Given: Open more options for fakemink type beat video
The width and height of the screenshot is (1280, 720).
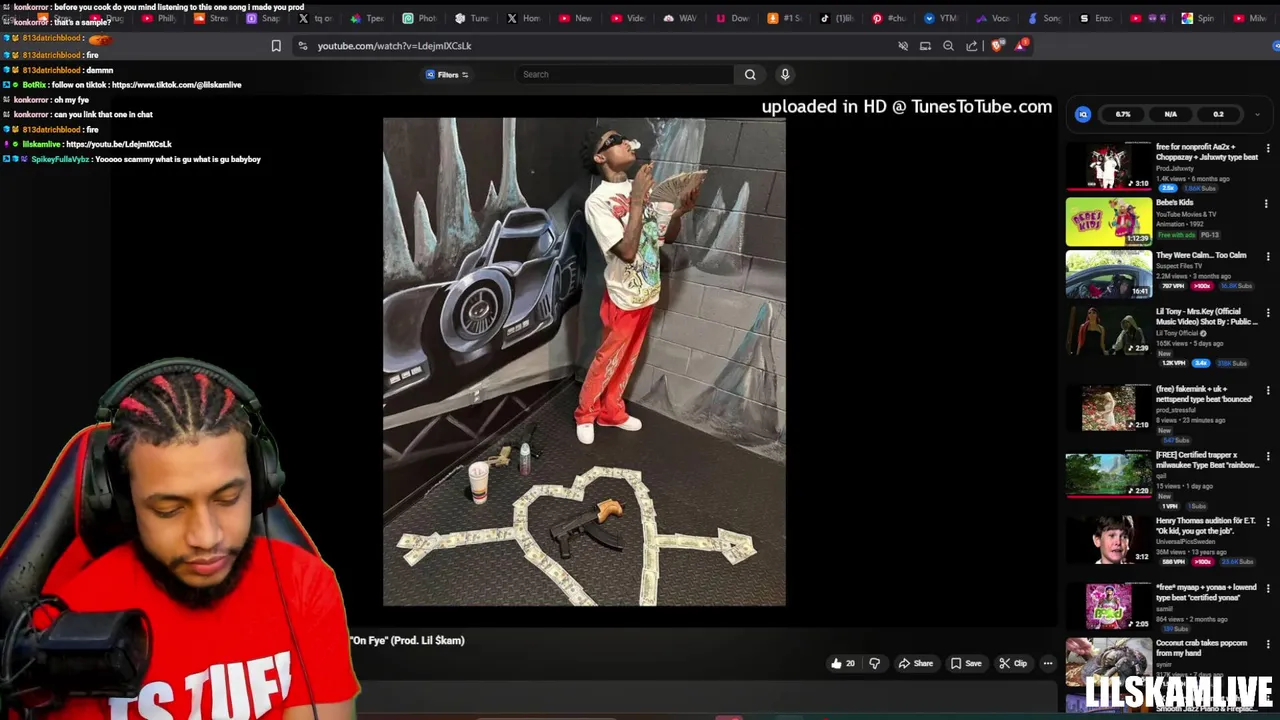Looking at the screenshot, I should click(x=1267, y=390).
